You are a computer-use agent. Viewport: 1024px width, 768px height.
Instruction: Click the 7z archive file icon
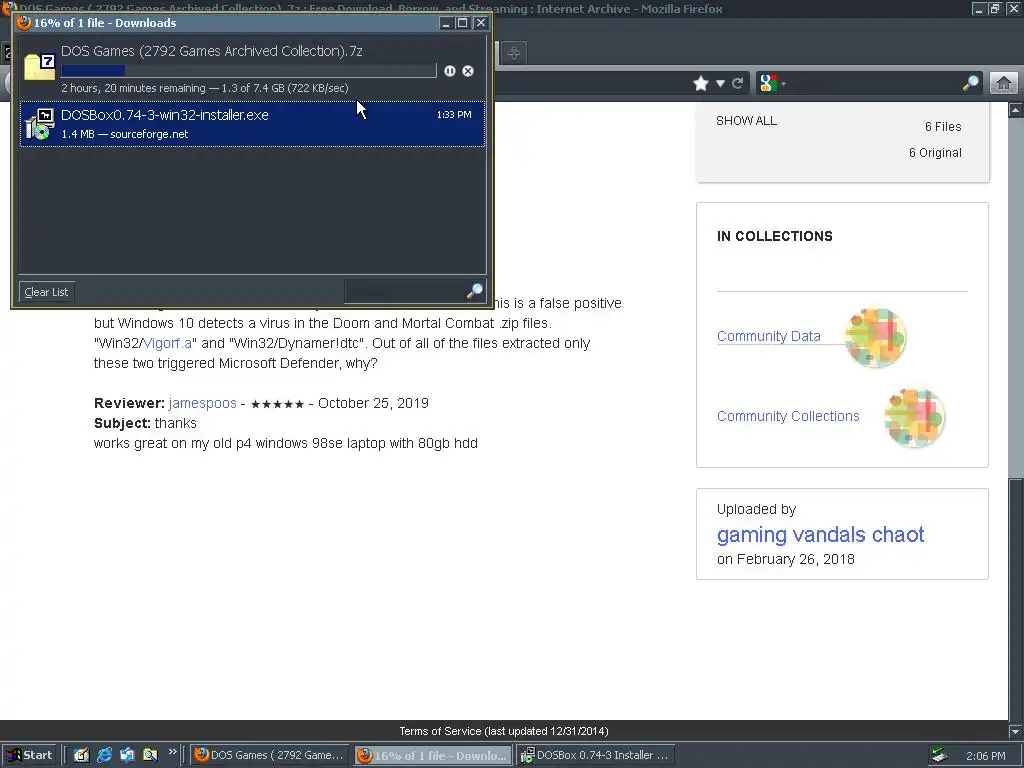pyautogui.click(x=40, y=67)
